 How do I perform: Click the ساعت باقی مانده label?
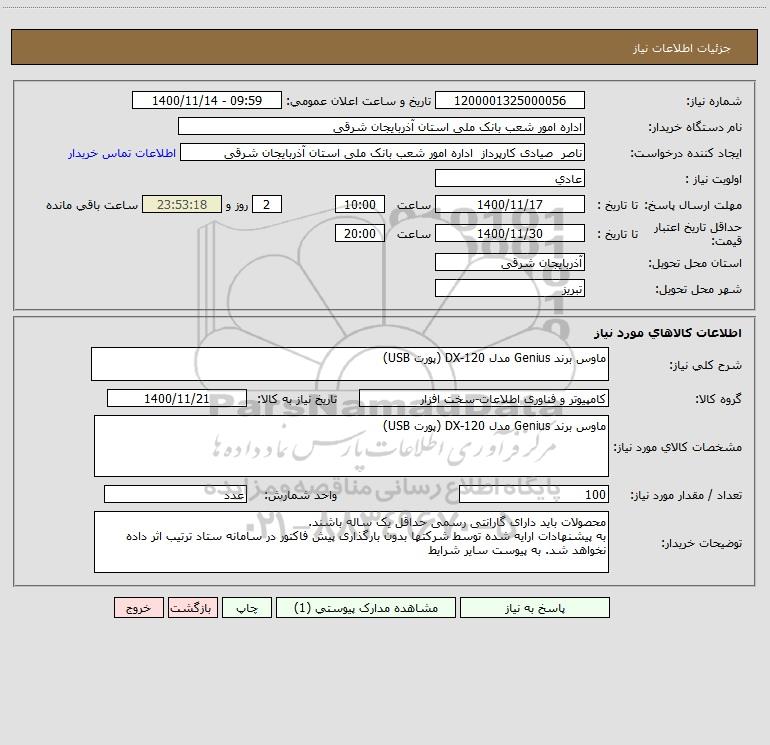click(x=92, y=205)
